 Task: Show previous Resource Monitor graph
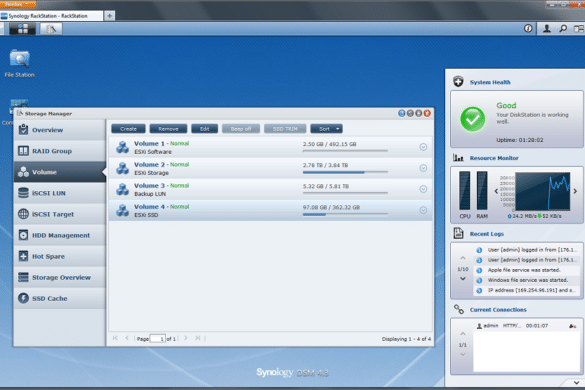click(496, 191)
